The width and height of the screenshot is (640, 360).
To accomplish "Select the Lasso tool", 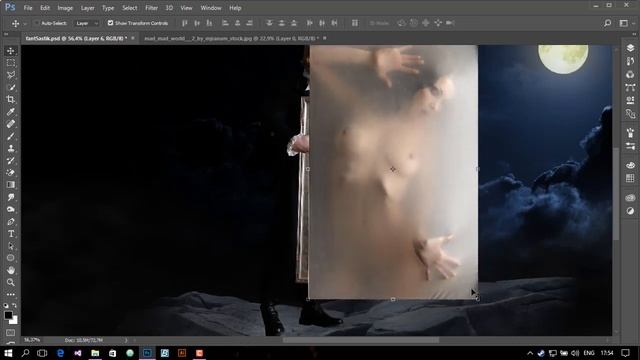I will pos(11,75).
